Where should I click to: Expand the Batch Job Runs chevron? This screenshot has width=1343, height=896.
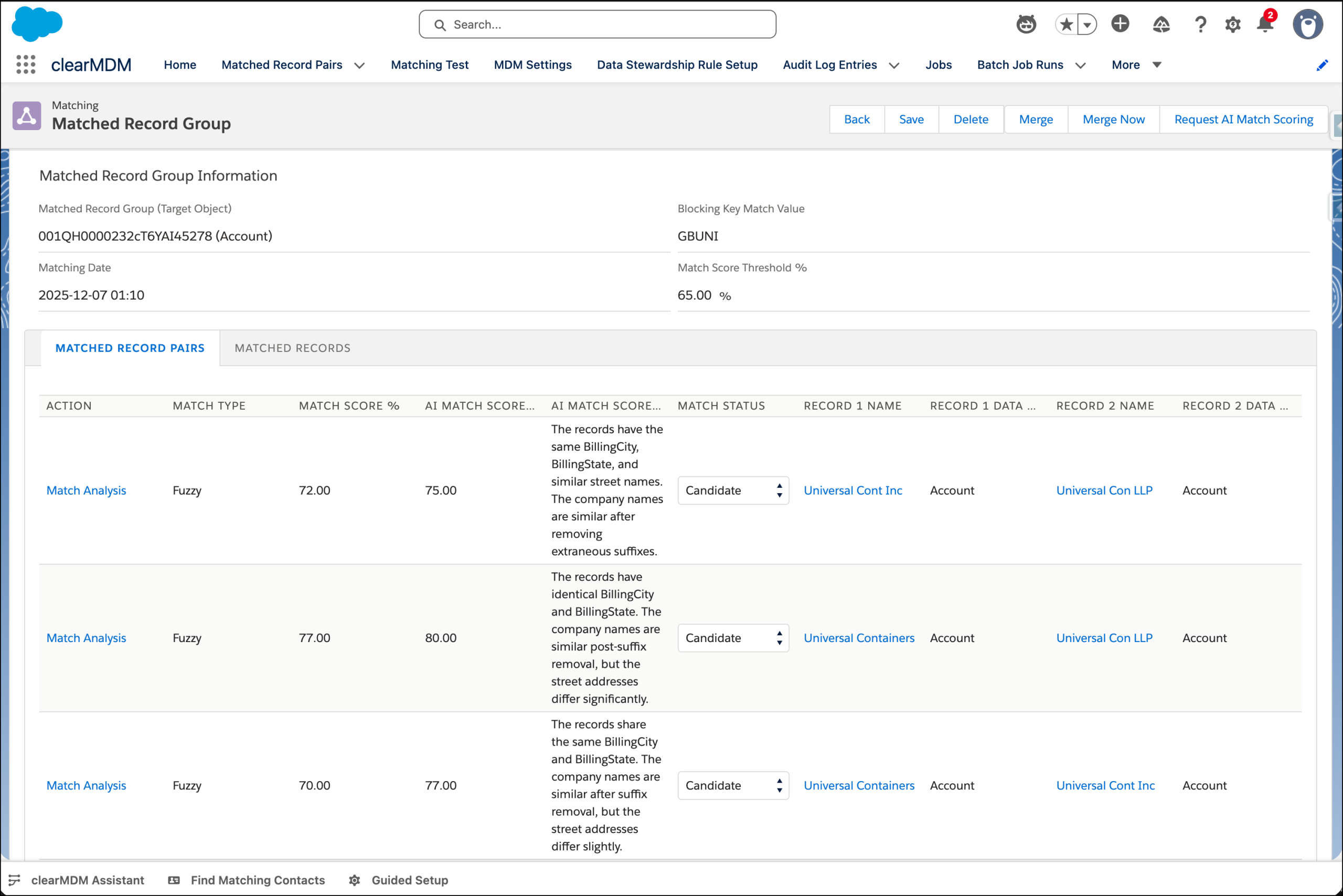pyautogui.click(x=1080, y=65)
